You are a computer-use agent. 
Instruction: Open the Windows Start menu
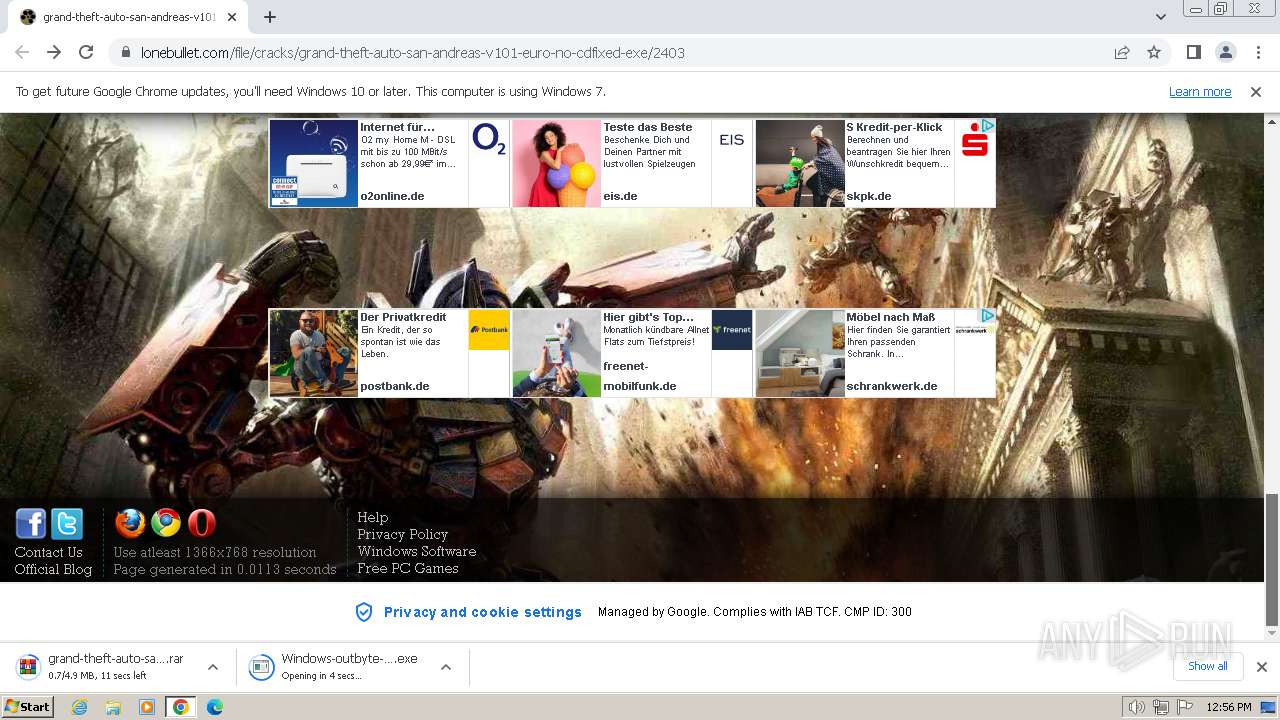(27, 707)
